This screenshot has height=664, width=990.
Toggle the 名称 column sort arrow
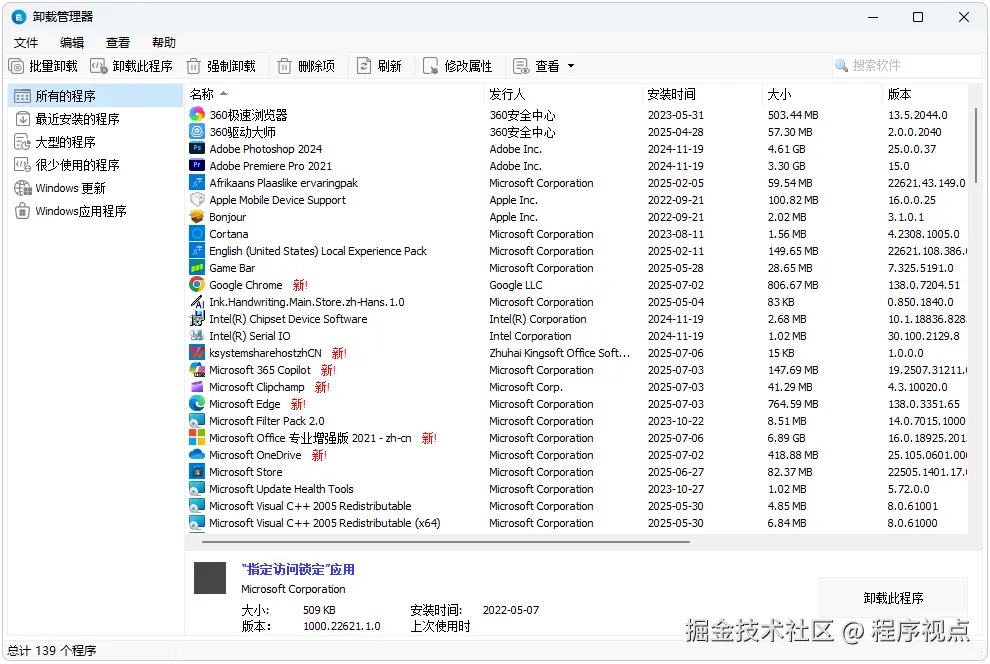click(x=222, y=94)
